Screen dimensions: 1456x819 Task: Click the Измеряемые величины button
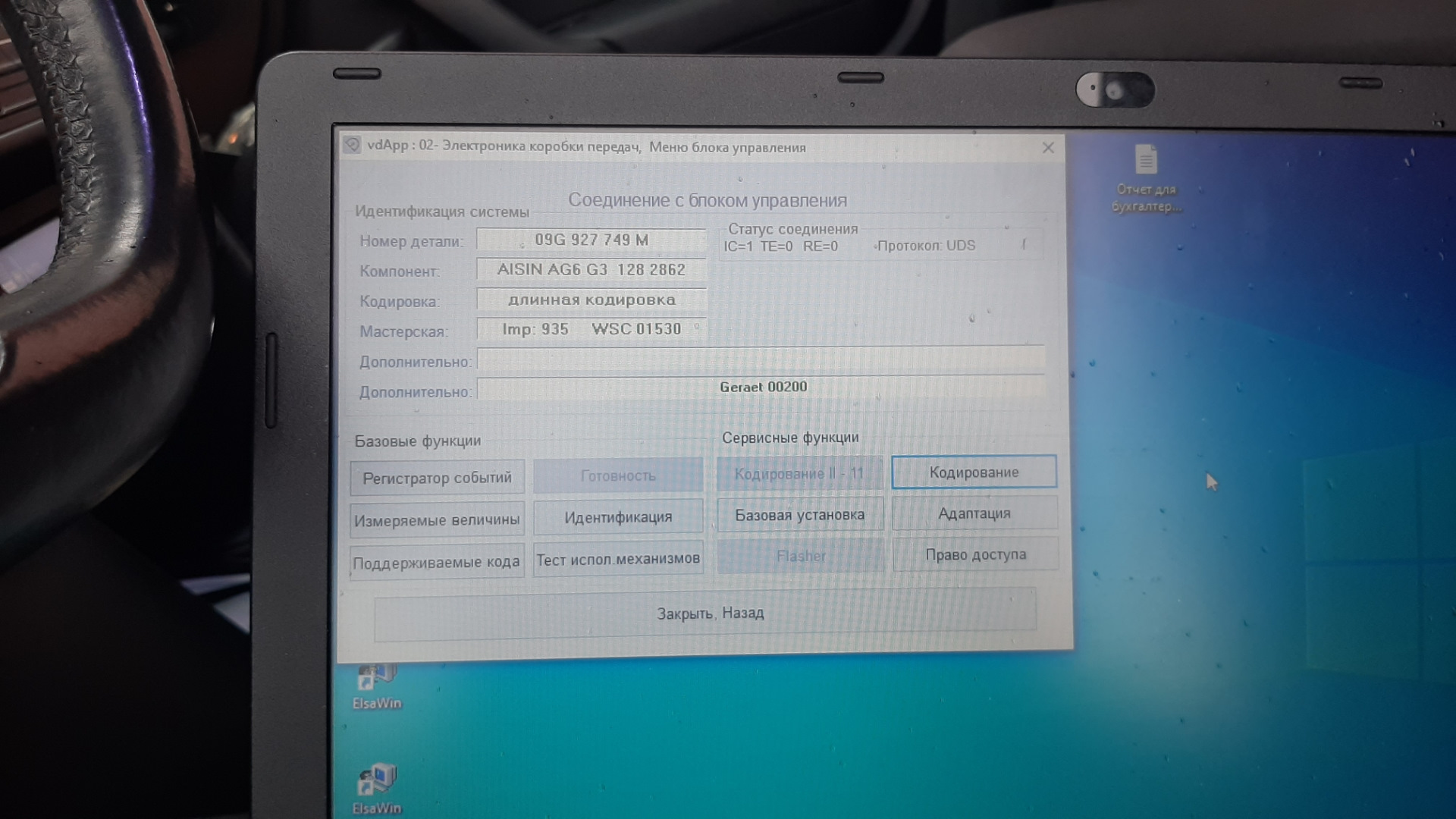(x=437, y=520)
